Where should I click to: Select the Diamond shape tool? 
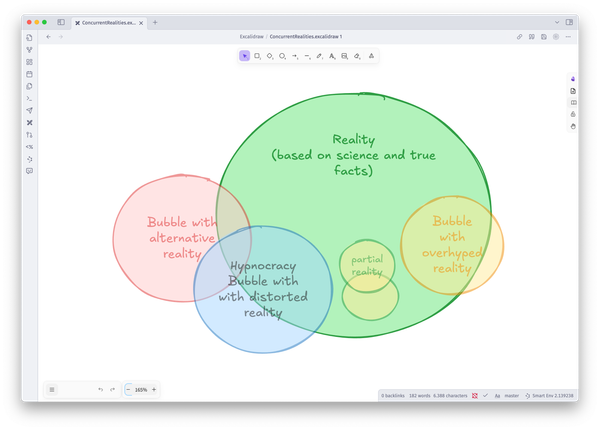tap(270, 56)
